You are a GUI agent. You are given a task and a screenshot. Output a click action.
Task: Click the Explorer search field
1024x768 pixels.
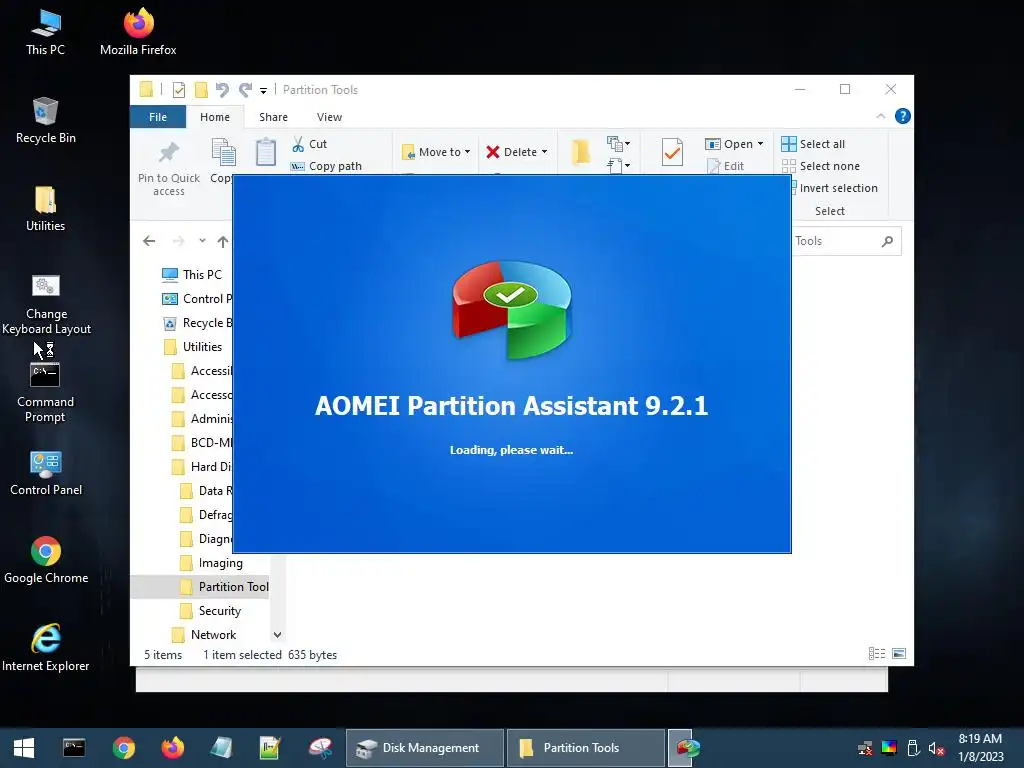click(839, 241)
